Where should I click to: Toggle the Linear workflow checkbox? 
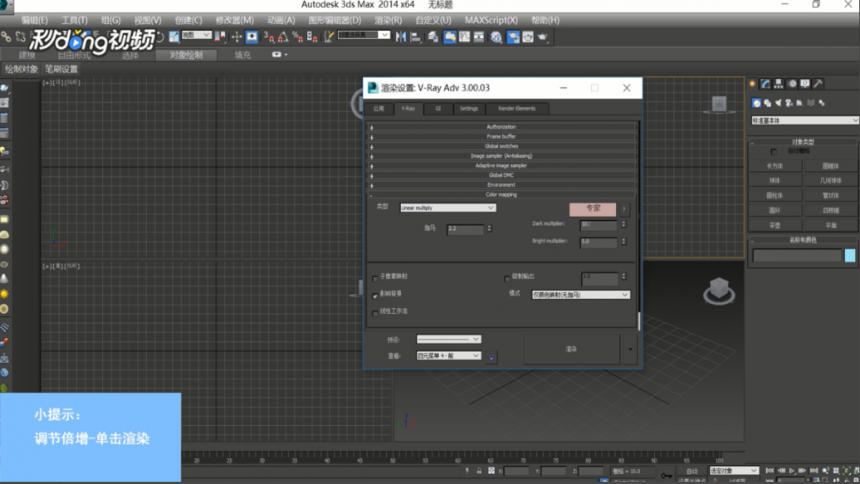[375, 313]
